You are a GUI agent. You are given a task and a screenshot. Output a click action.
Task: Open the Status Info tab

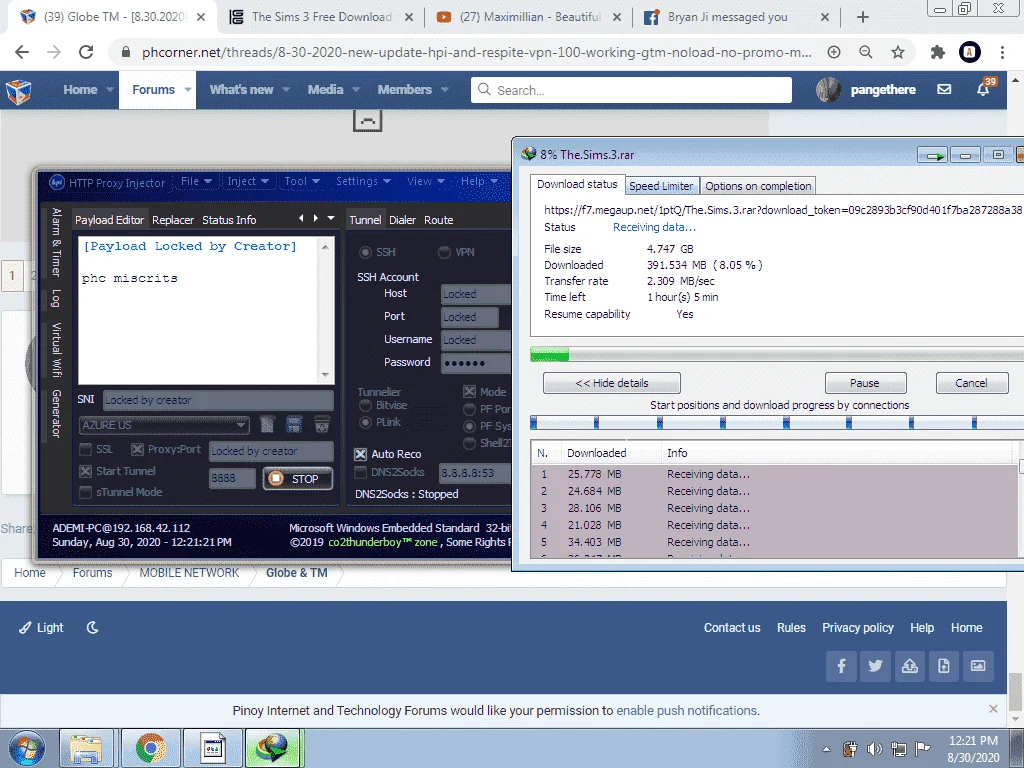tap(229, 220)
